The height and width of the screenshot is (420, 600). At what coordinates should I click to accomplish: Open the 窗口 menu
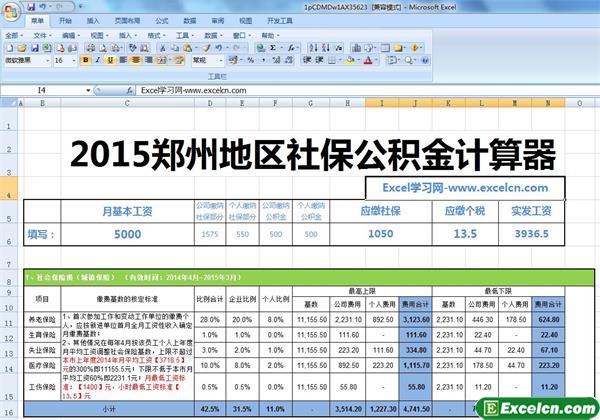coord(242,36)
